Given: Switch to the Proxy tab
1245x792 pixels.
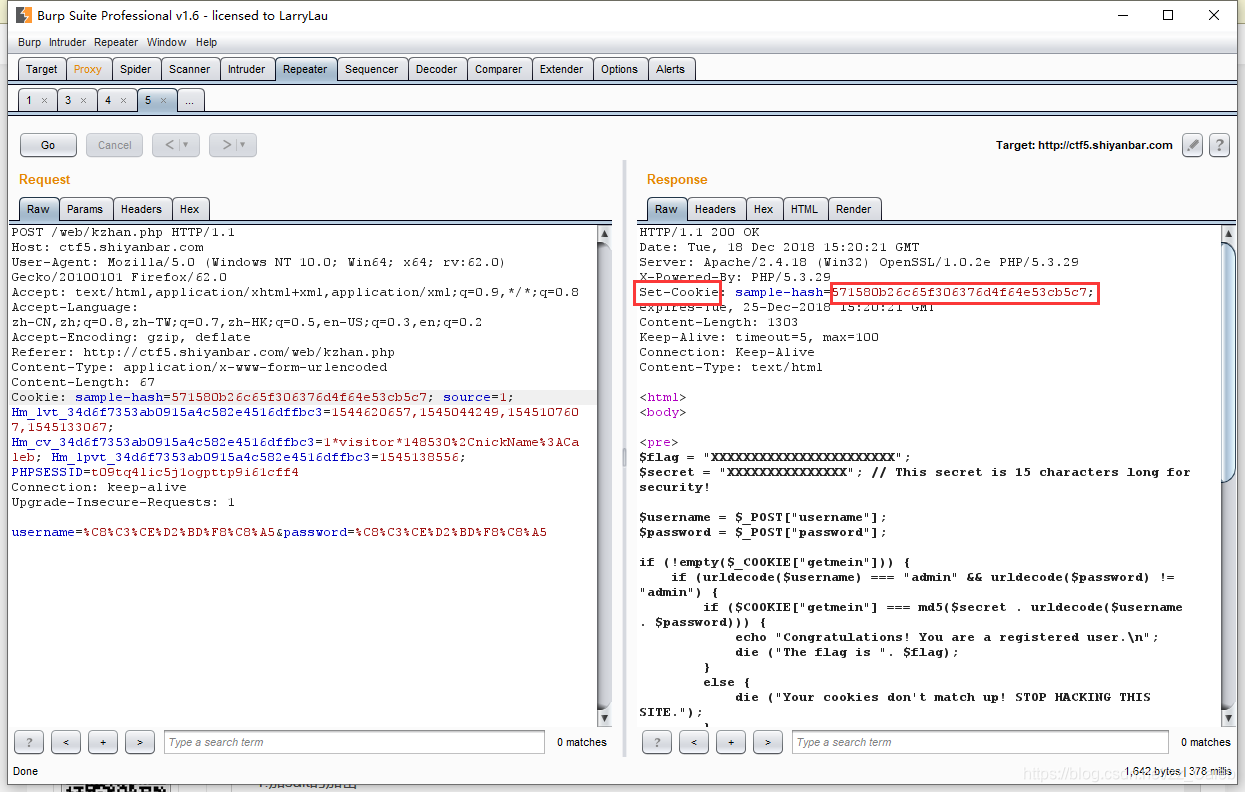Looking at the screenshot, I should (x=88, y=69).
